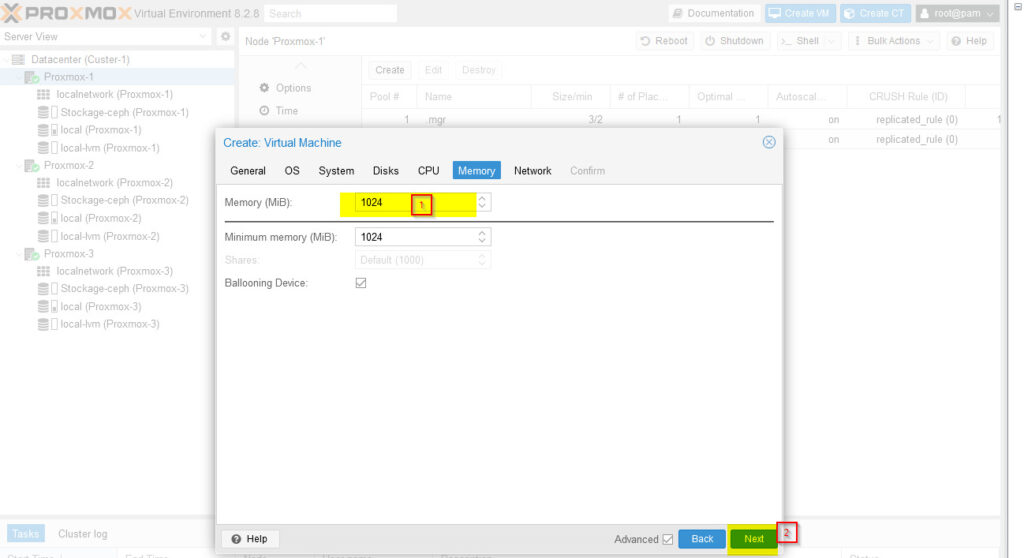Screen dimensions: 1024x558
Task: Click the Reboot node button
Action: [x=664, y=41]
